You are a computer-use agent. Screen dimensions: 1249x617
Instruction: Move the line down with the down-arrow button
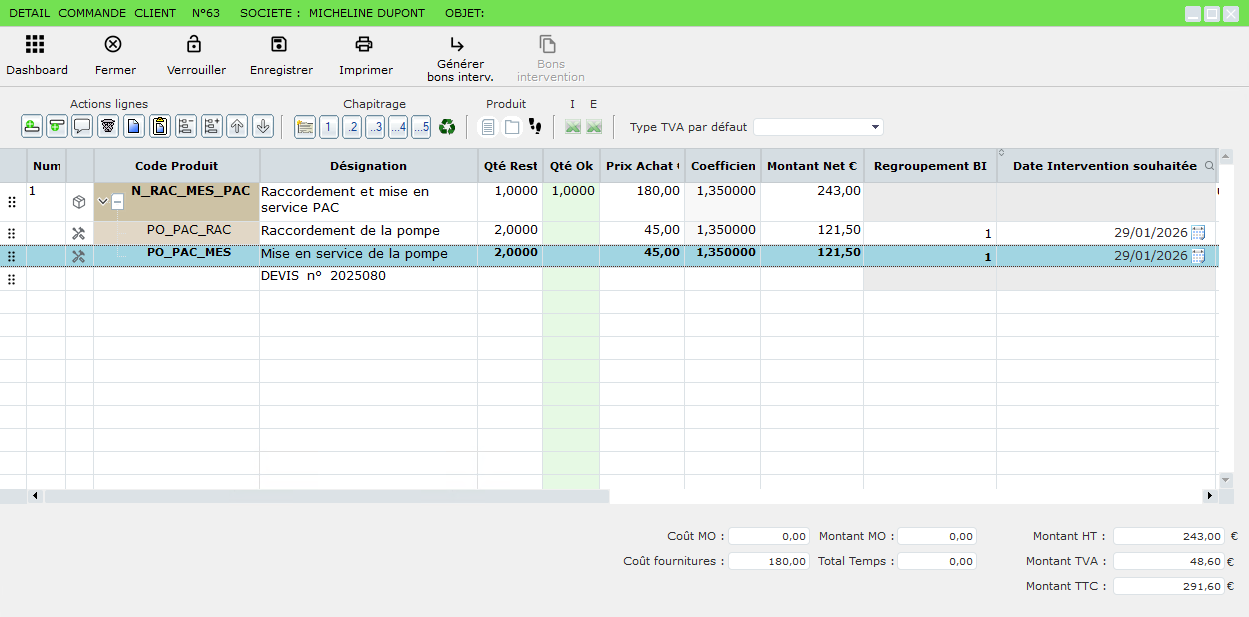coord(263,127)
